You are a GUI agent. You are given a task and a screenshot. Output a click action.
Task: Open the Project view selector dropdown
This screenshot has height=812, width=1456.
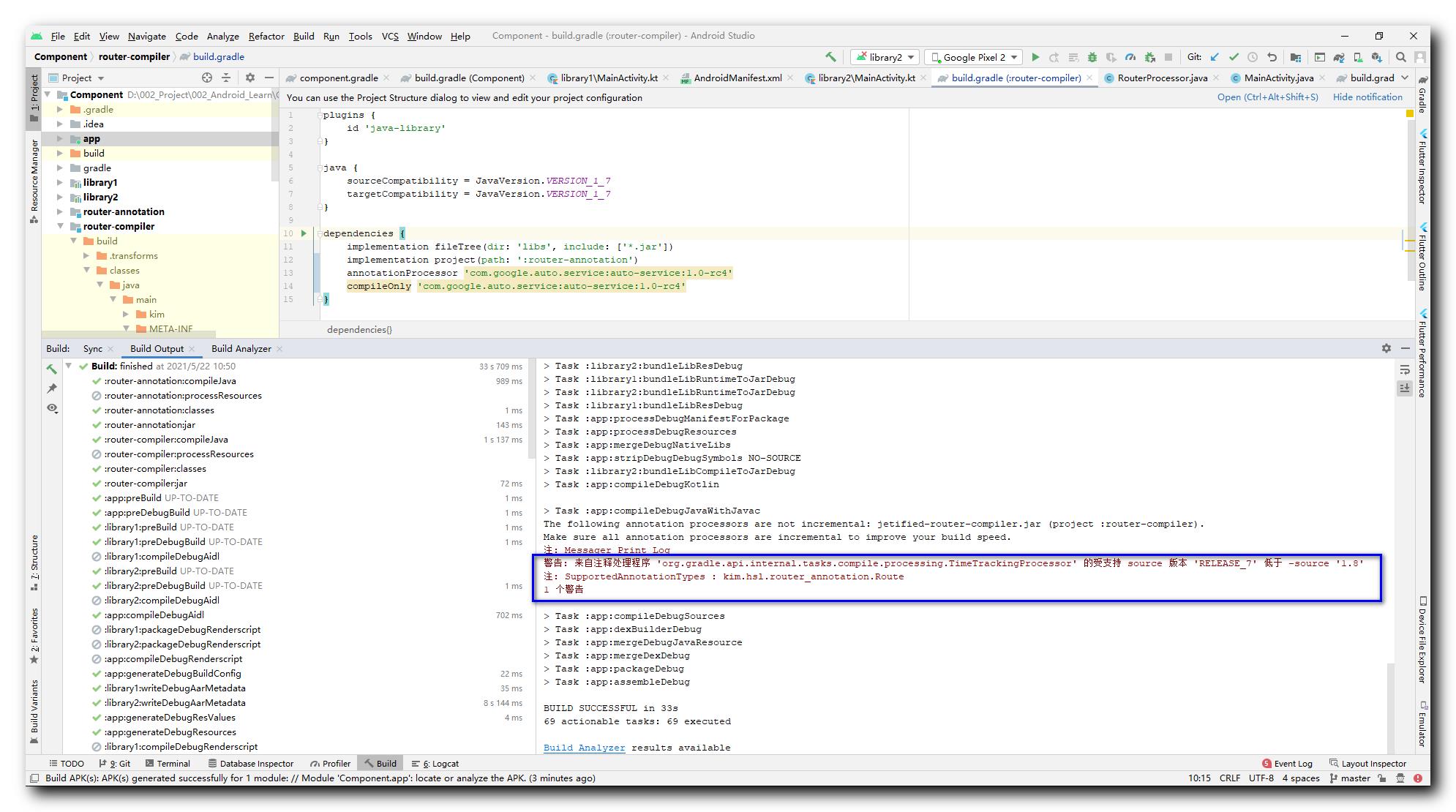(76, 78)
